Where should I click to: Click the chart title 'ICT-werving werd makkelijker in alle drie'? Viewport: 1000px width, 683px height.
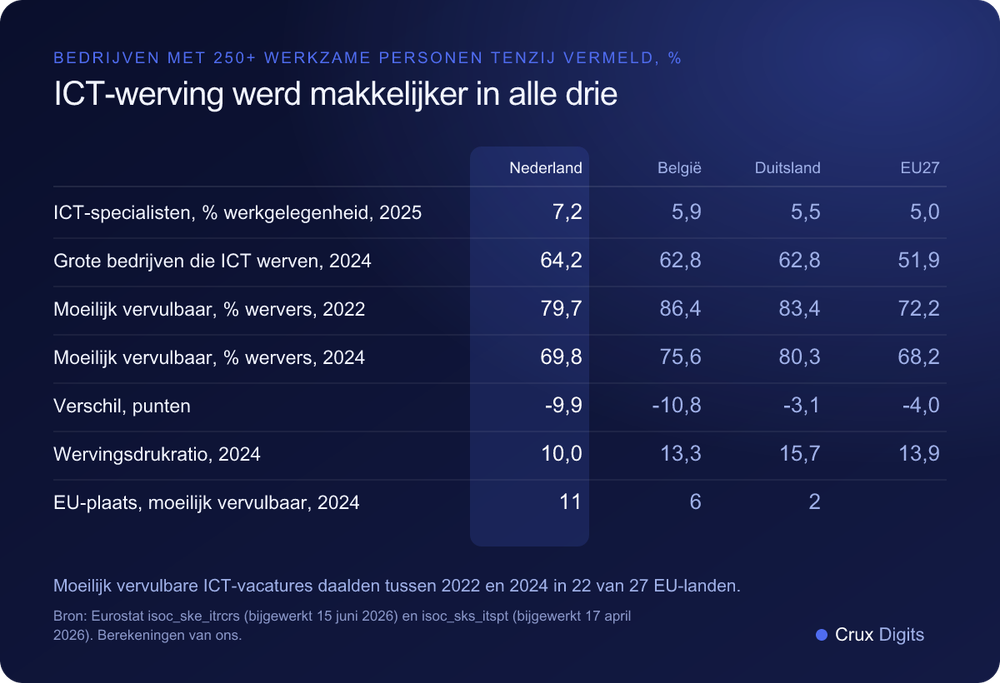[335, 94]
